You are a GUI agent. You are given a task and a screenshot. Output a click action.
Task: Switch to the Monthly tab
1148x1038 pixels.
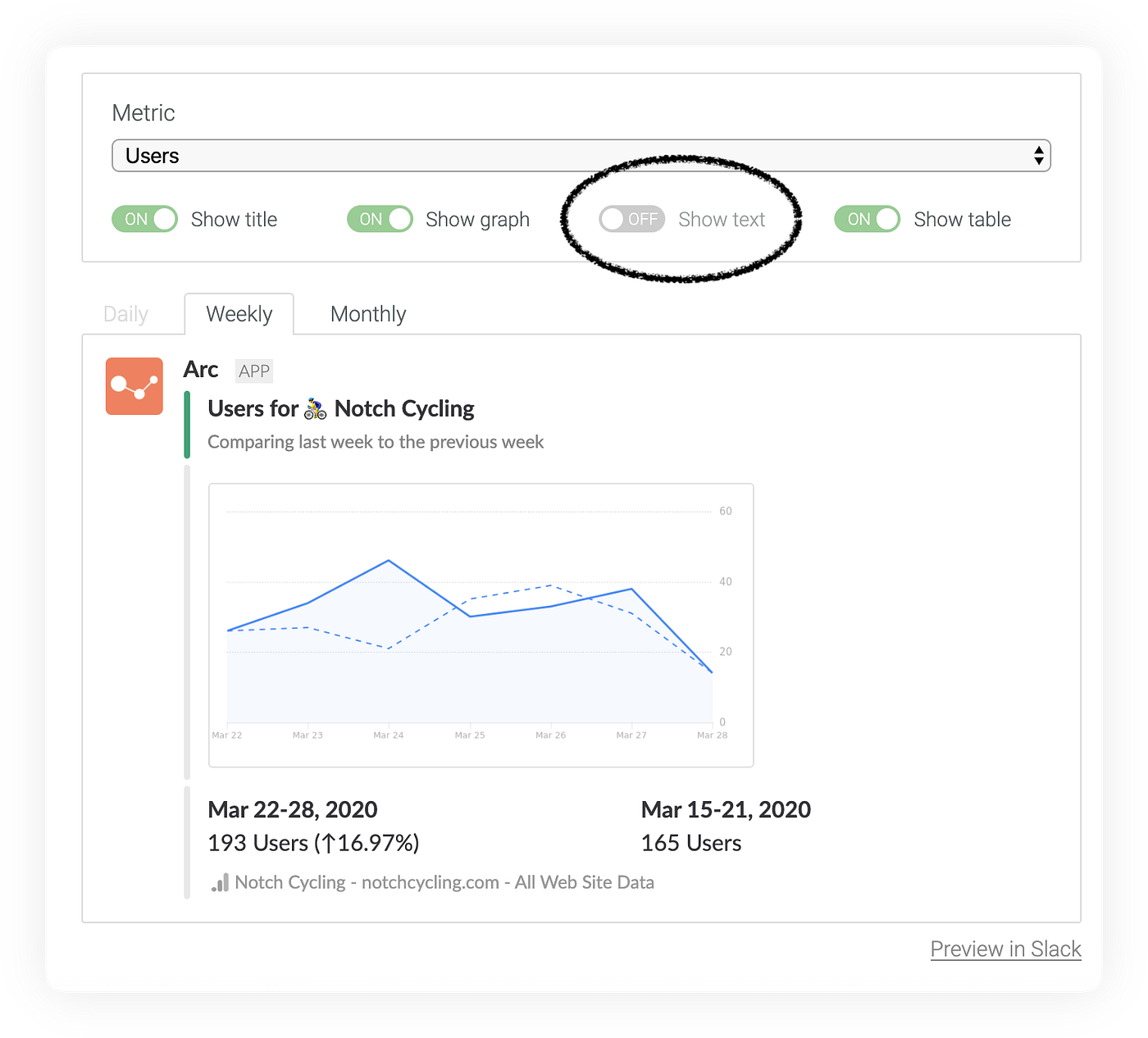[368, 314]
